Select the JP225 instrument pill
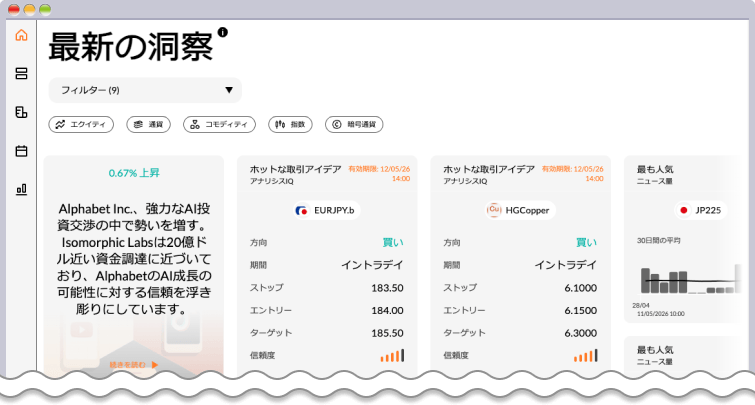 point(701,210)
